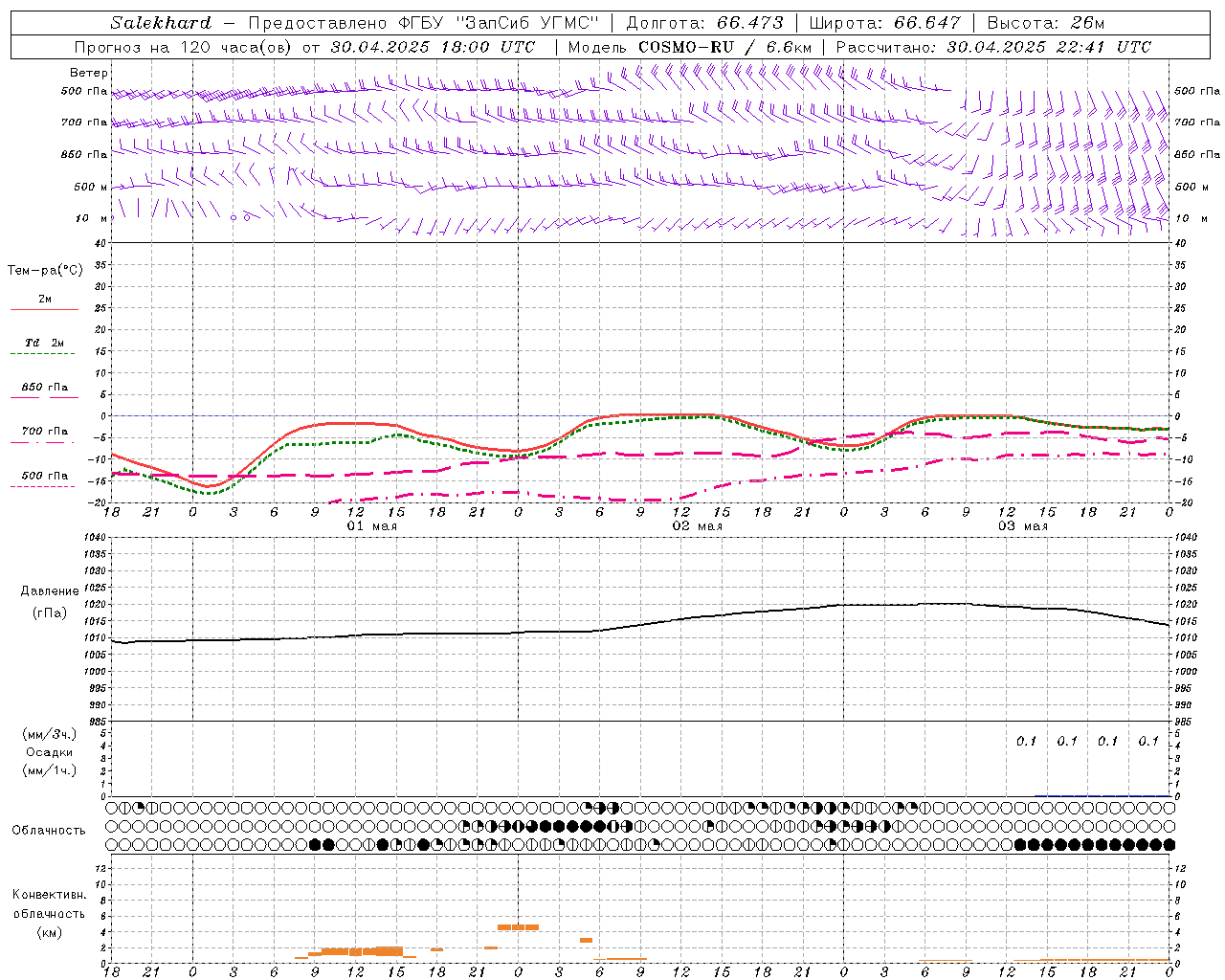Select the "Модель COSMO-RU / 6.6км" text
Screen dimensions: 1225x980
pyautogui.click(x=690, y=47)
